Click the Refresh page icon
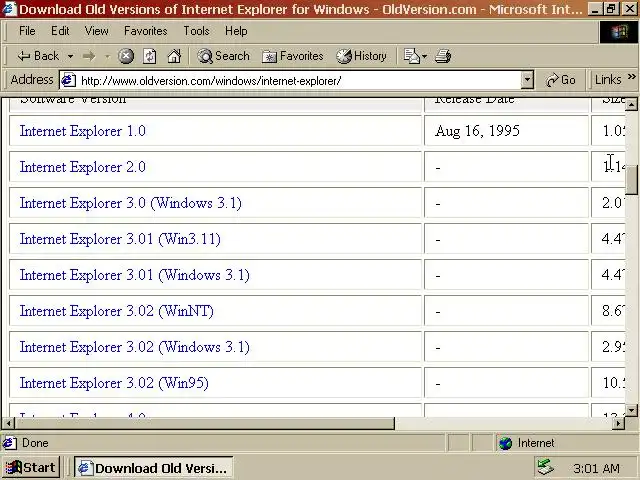Viewport: 640px width, 480px height. tap(149, 56)
